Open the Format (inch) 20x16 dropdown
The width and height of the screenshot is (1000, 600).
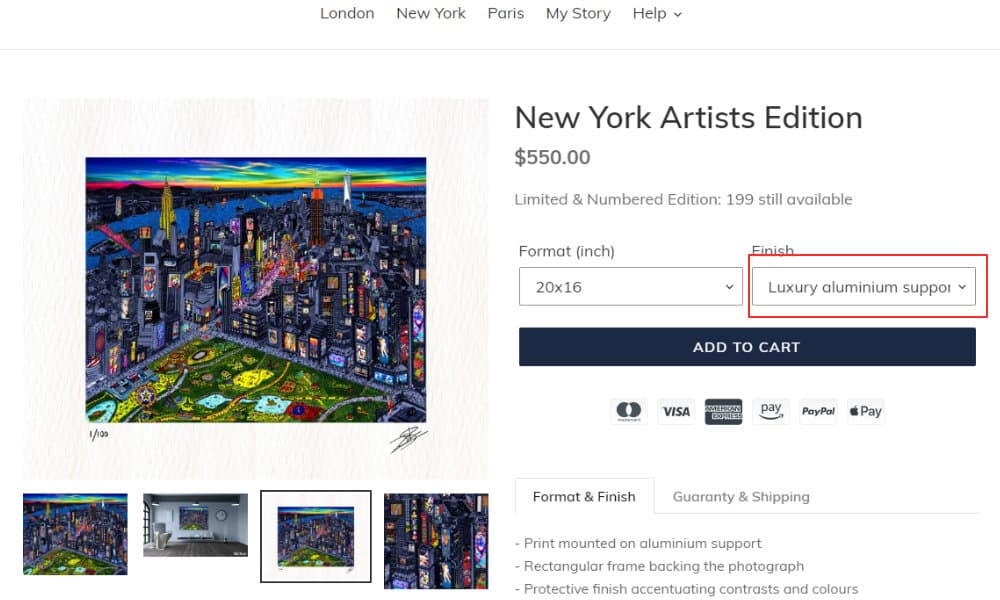click(630, 286)
